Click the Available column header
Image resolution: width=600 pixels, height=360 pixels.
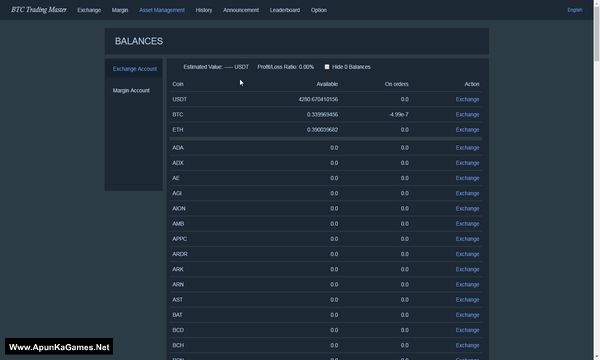click(x=327, y=84)
